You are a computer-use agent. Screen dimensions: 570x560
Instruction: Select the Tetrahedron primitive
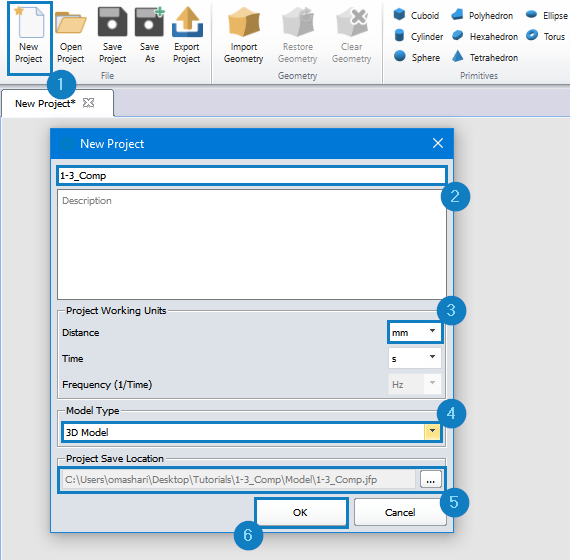click(485, 57)
